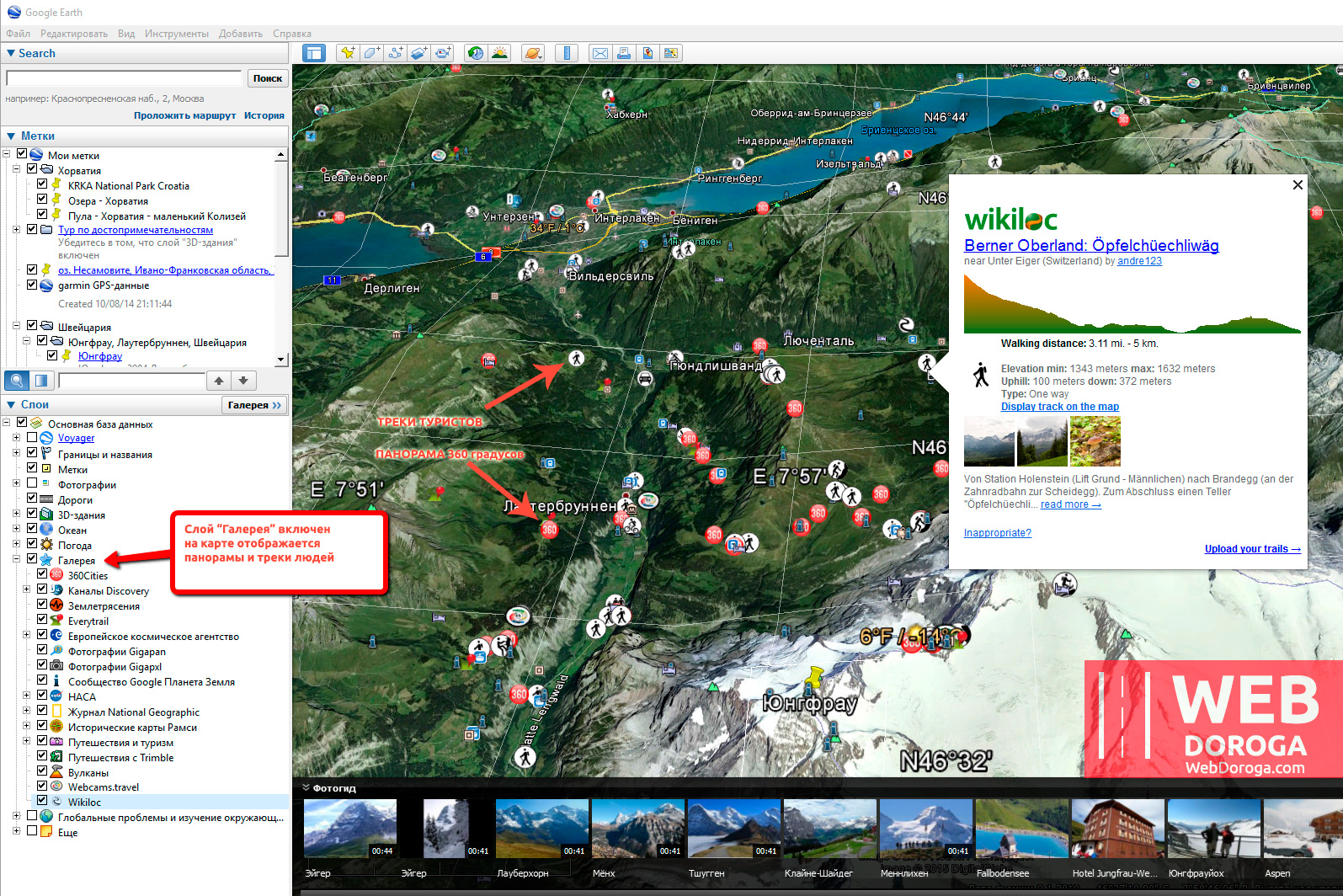Open the Лауберхорн tour thumbnail in Фотогид

pyautogui.click(x=542, y=829)
